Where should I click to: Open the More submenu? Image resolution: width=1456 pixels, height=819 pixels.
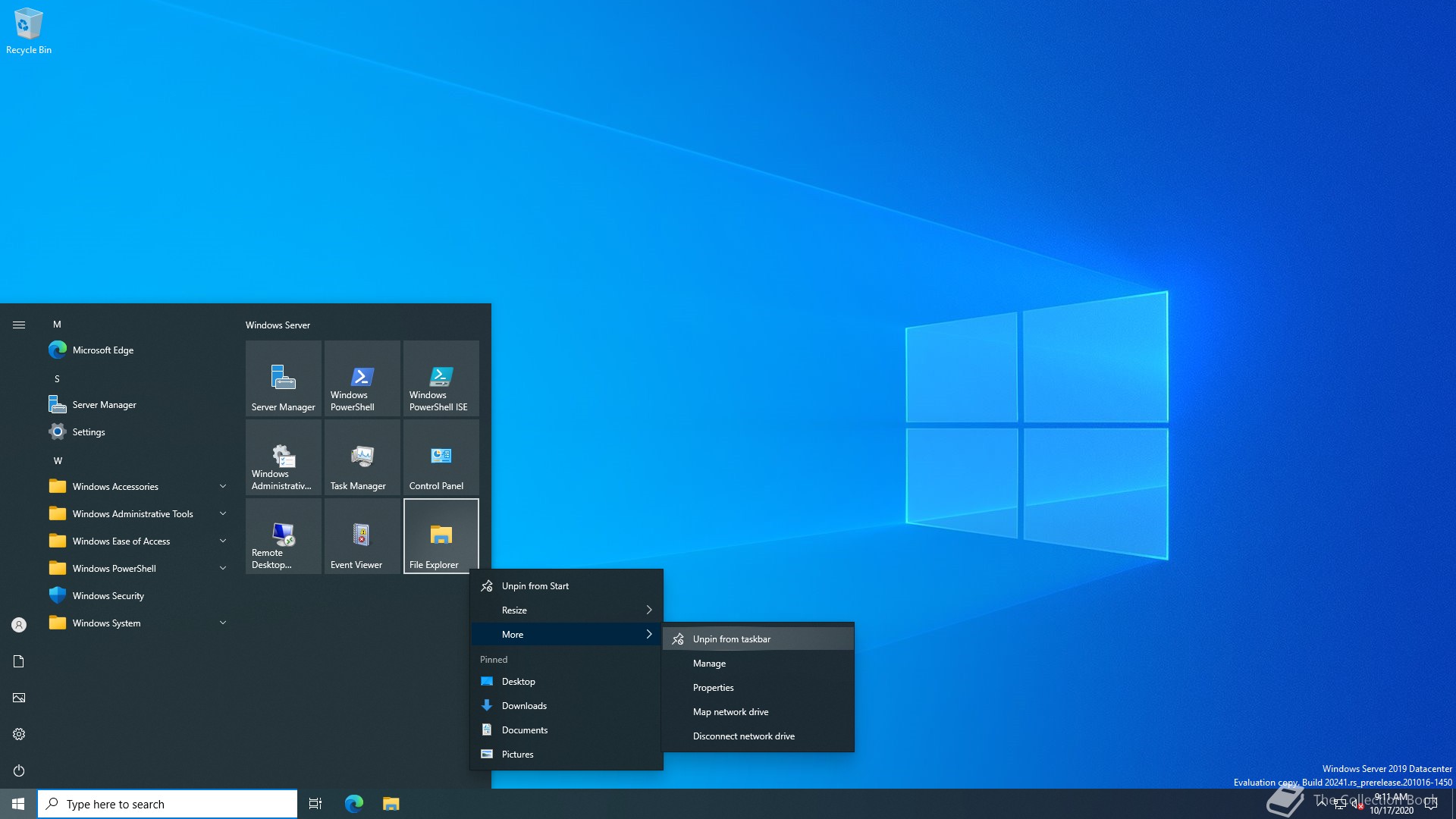(x=566, y=634)
